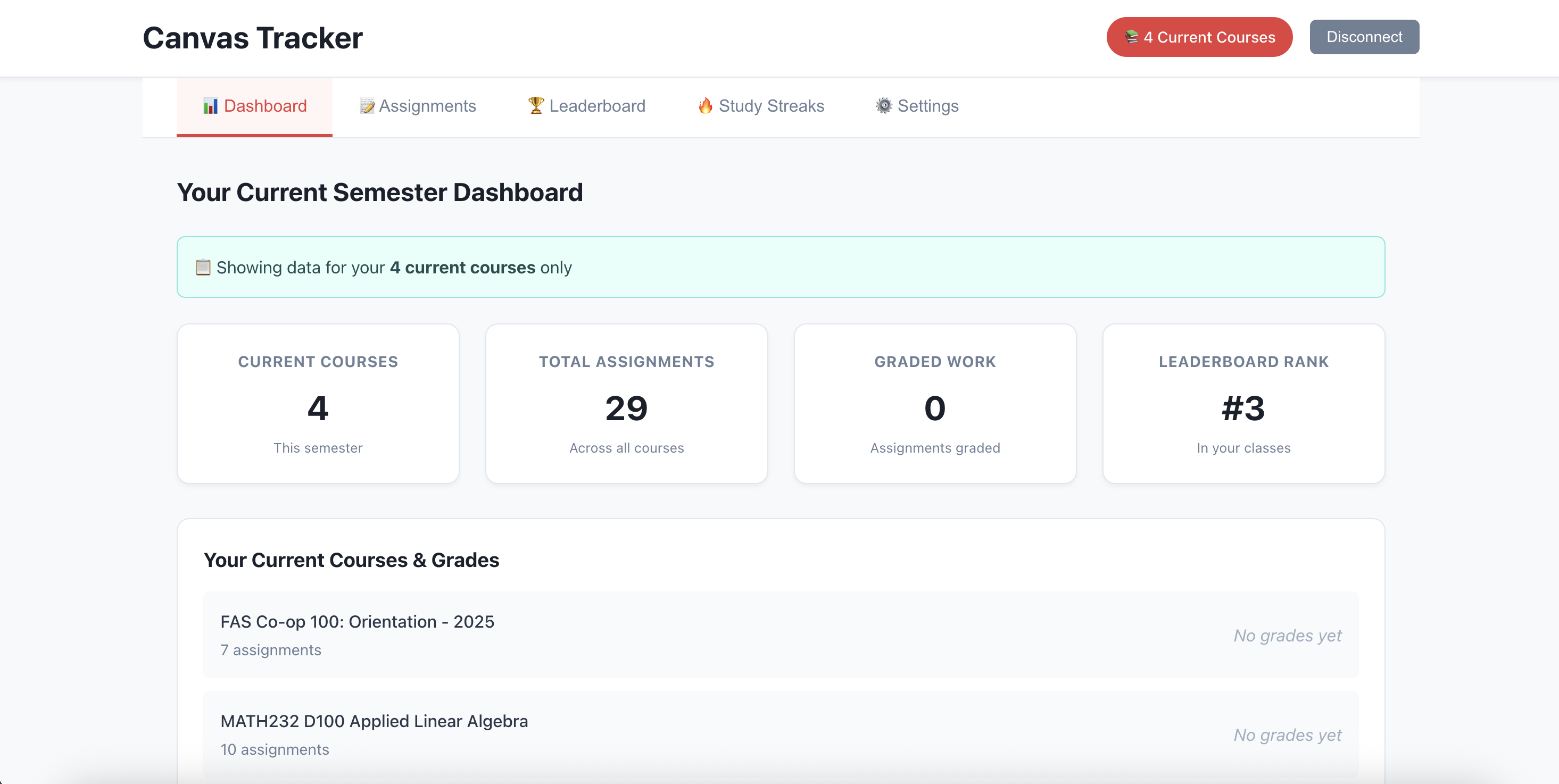Open FAS Co-op 100 Orientation course row
Image resolution: width=1559 pixels, height=784 pixels.
pos(780,635)
